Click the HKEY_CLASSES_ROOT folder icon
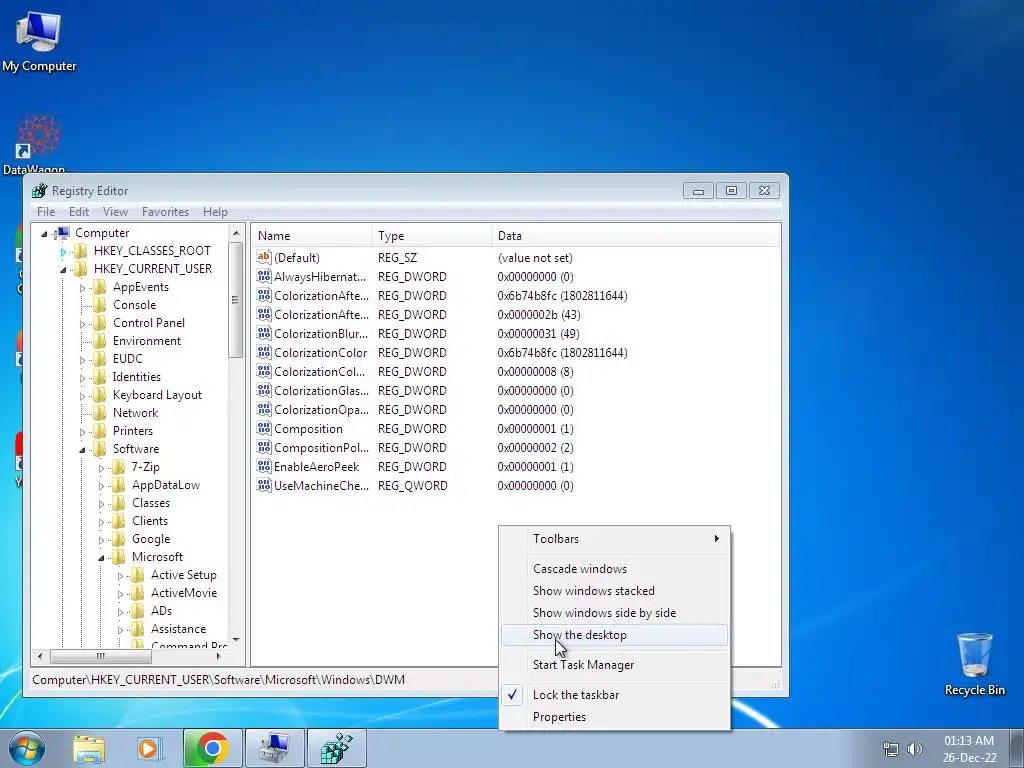1024x768 pixels. point(80,251)
